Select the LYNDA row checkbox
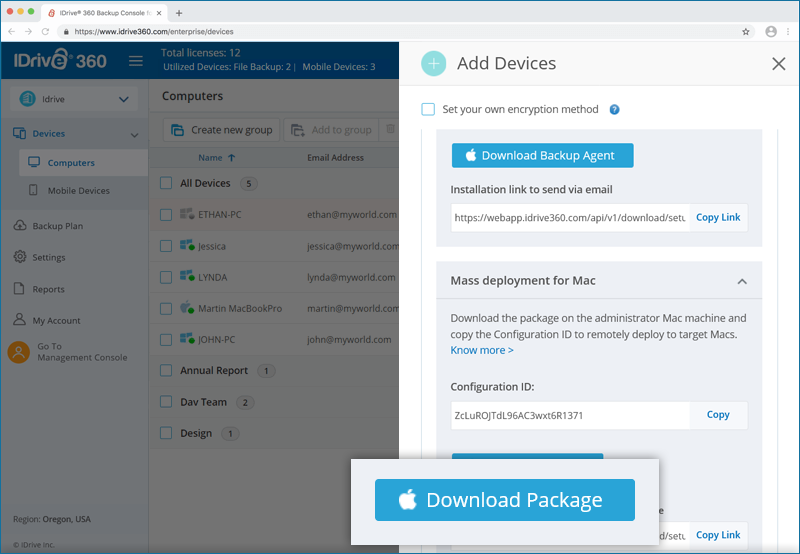 [166, 277]
